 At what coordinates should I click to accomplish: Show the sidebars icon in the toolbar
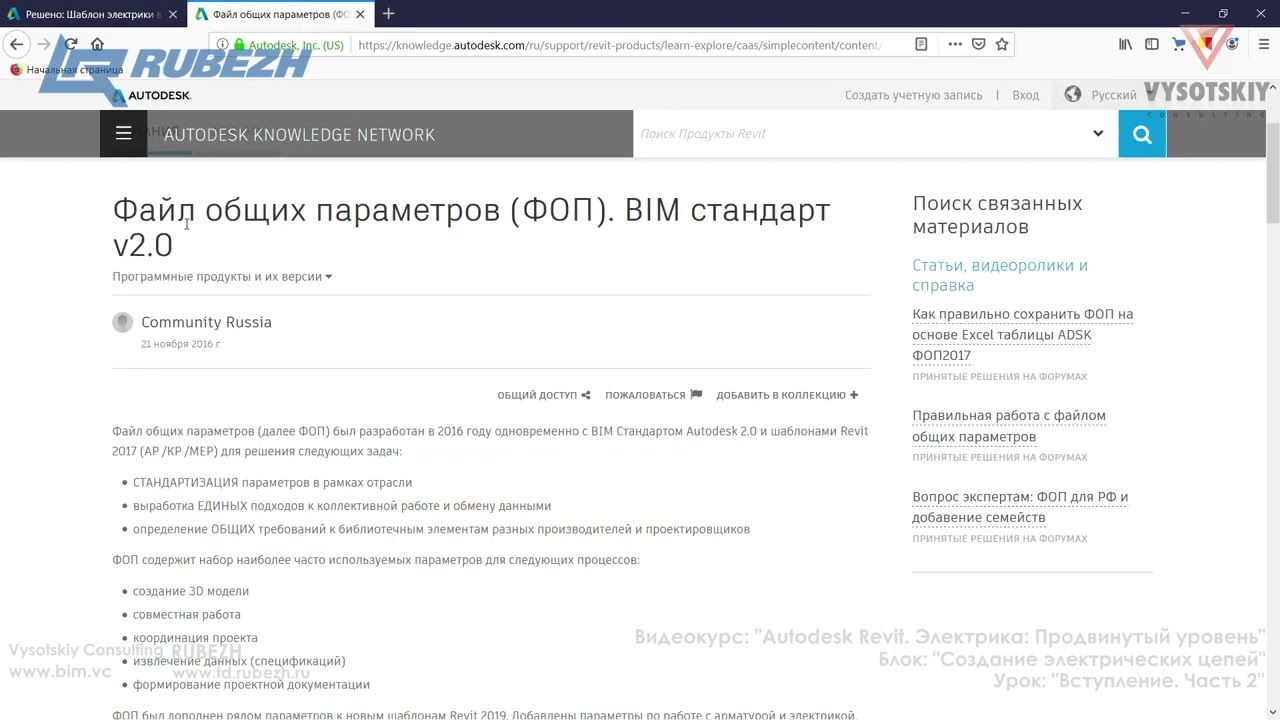point(1152,44)
